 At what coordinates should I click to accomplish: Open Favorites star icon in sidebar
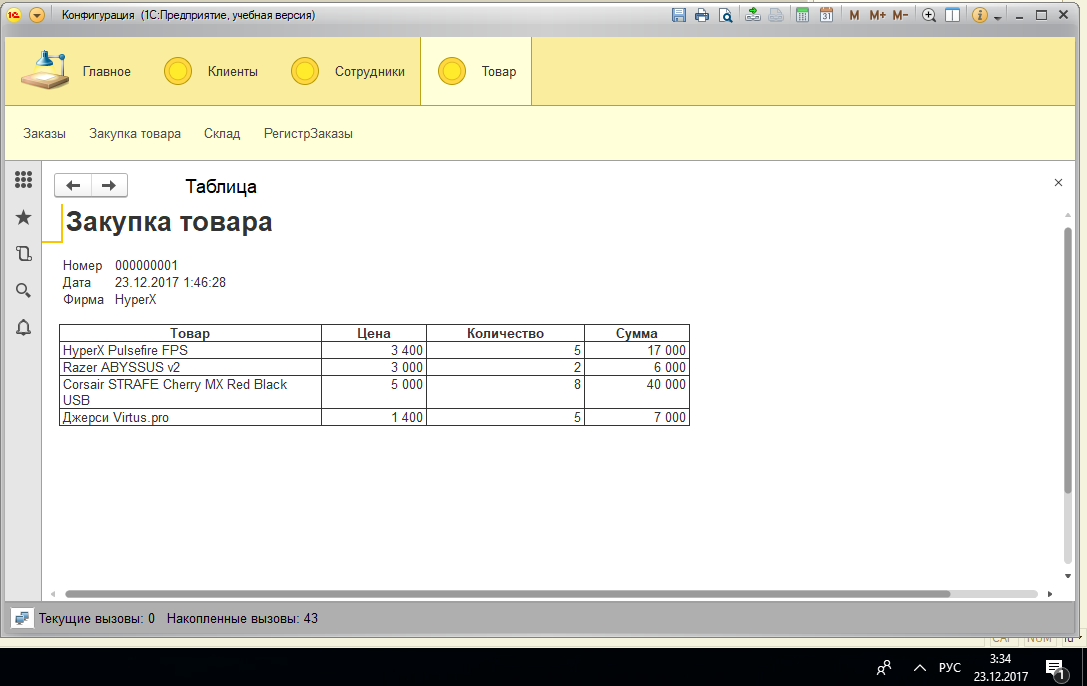tap(24, 217)
